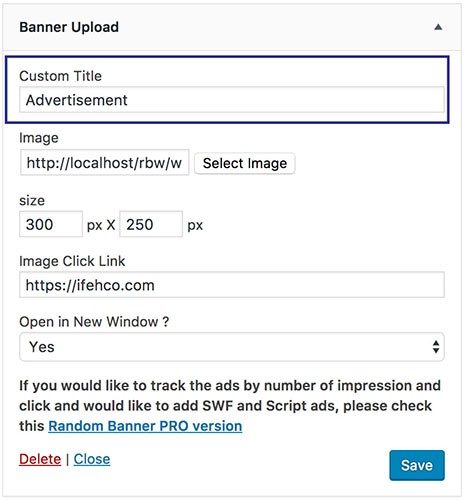Click the Image label text

pos(39,138)
